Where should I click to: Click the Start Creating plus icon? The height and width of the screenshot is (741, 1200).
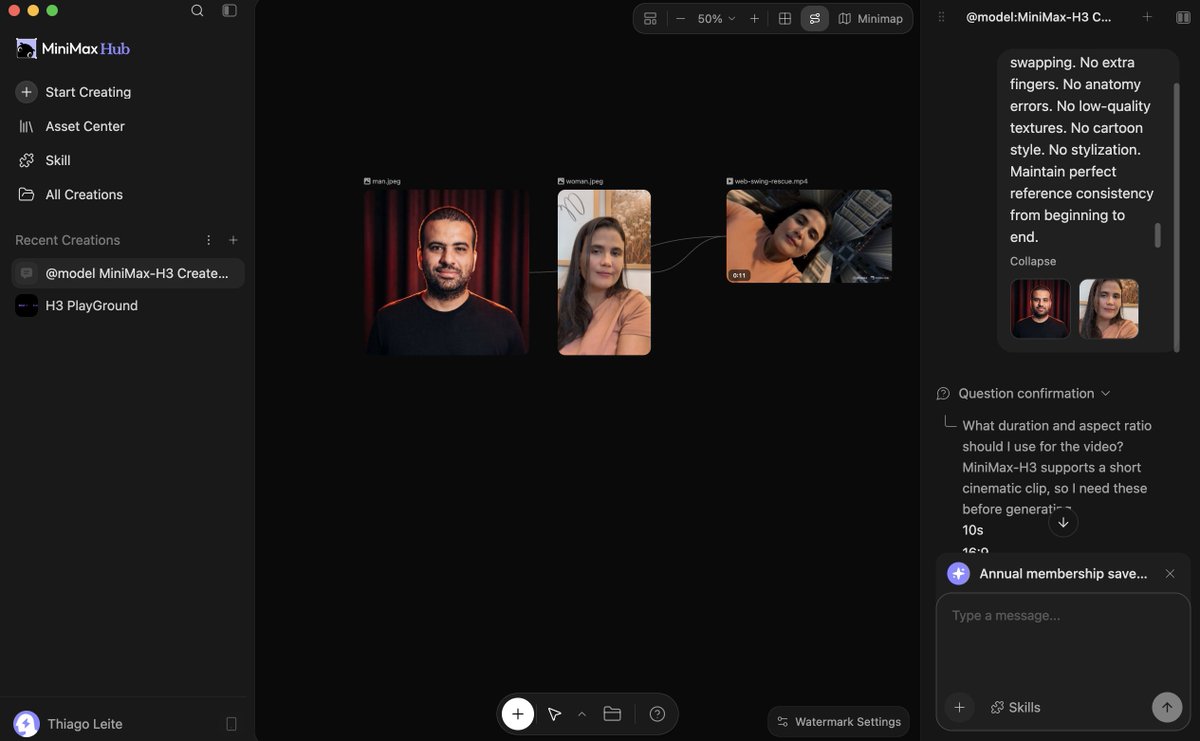pyautogui.click(x=26, y=92)
